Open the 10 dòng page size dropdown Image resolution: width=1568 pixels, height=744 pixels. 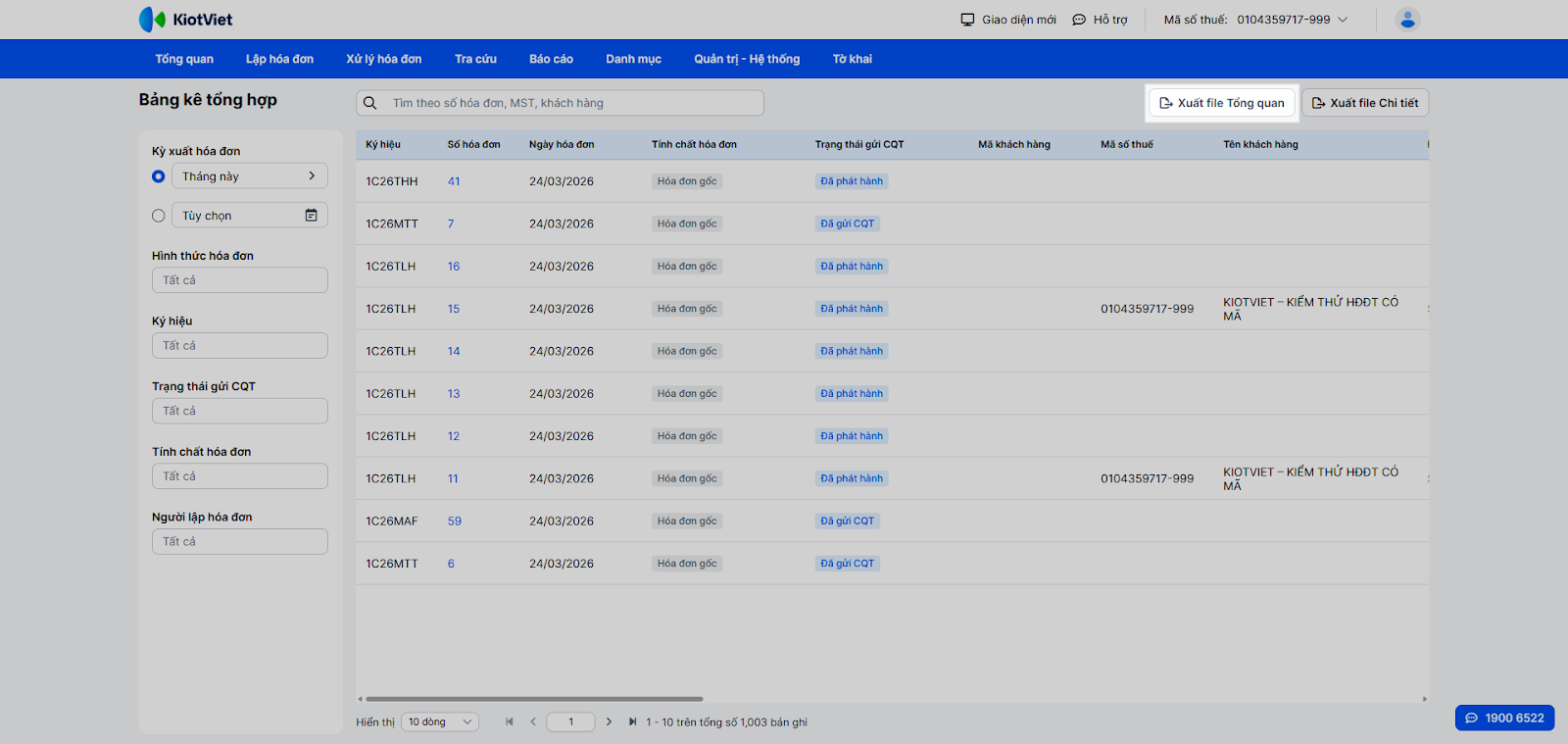[x=440, y=722]
